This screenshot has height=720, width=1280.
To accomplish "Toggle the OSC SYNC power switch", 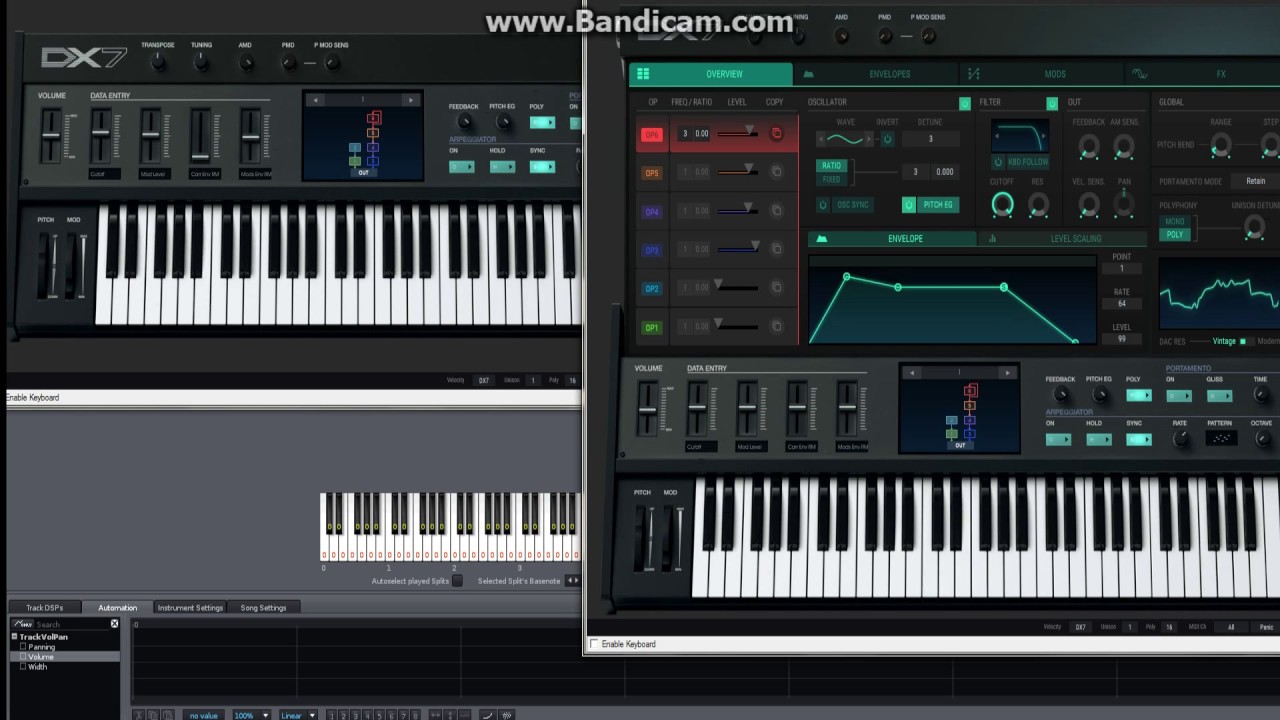I will pos(823,205).
